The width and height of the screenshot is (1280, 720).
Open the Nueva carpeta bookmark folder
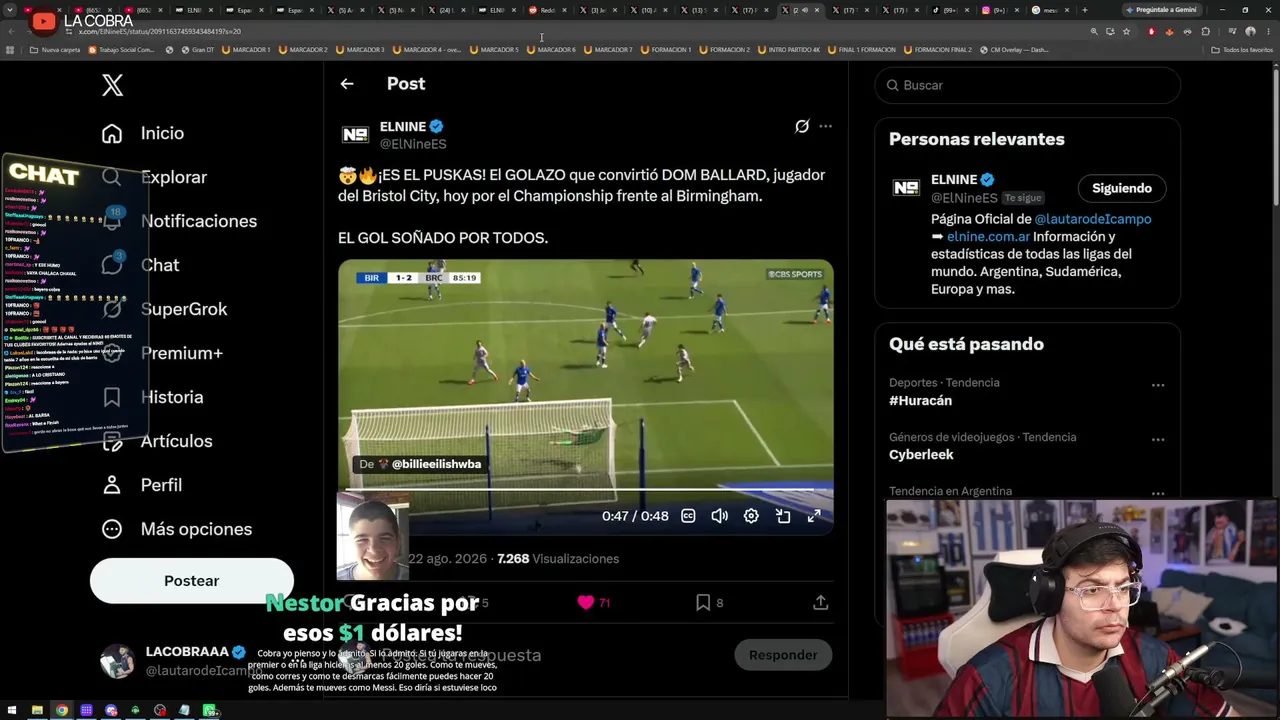[x=55, y=50]
